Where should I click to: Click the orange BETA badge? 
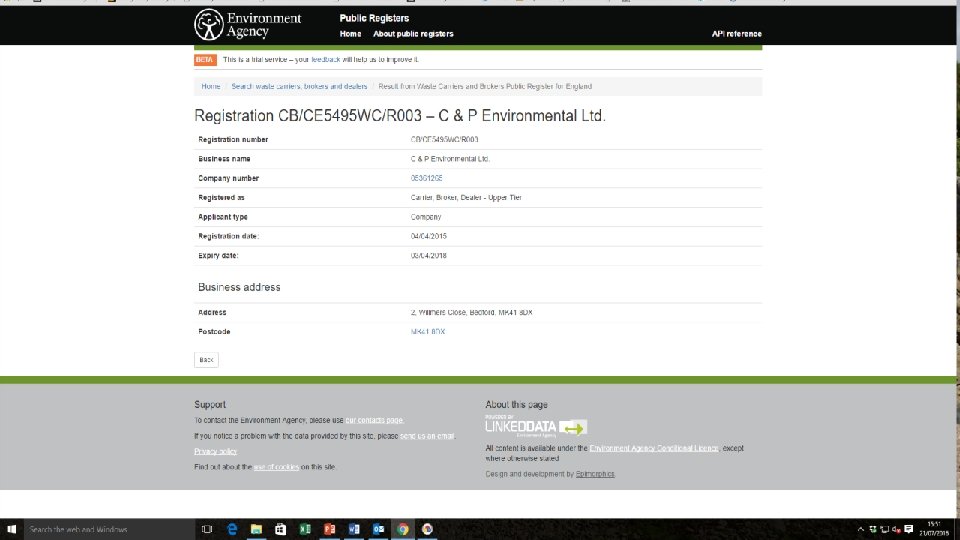pyautogui.click(x=205, y=60)
